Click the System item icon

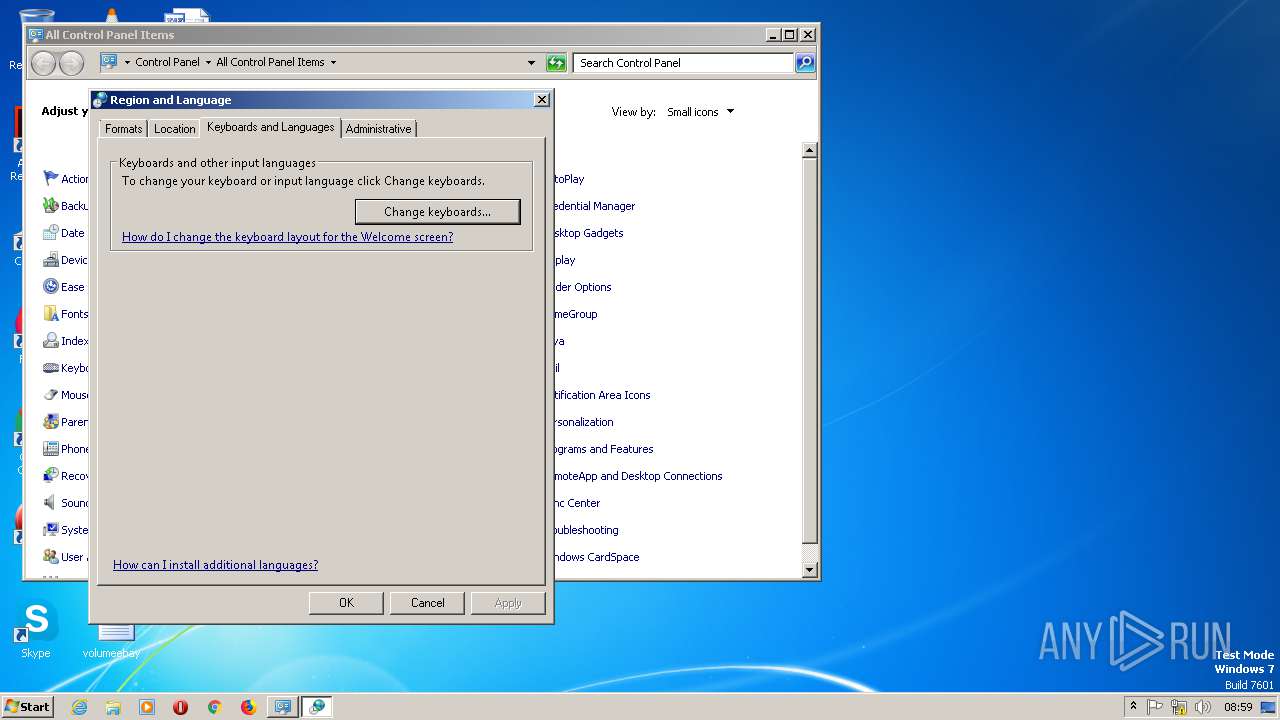point(51,529)
